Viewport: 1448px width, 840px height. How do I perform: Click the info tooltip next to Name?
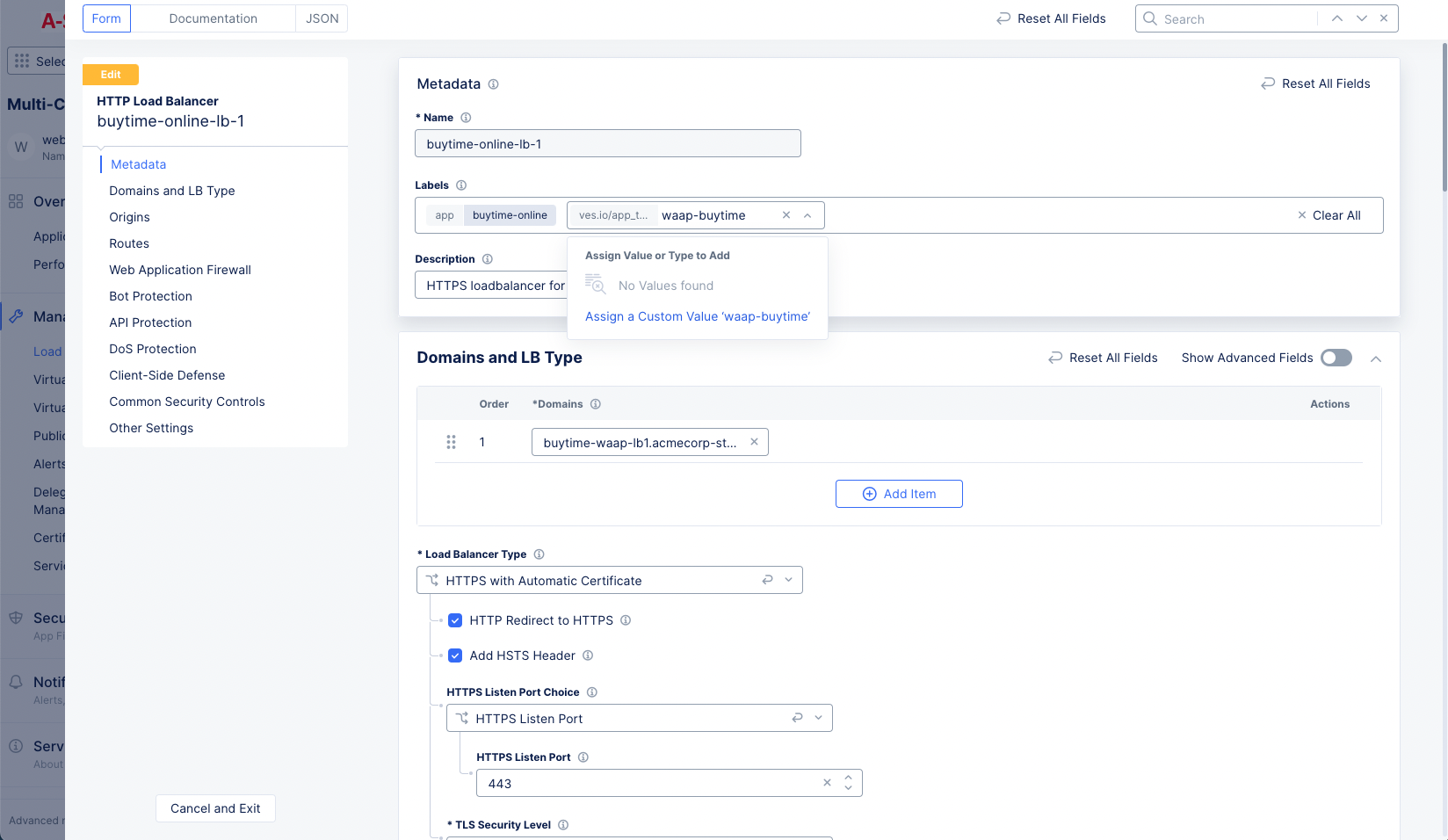click(466, 117)
